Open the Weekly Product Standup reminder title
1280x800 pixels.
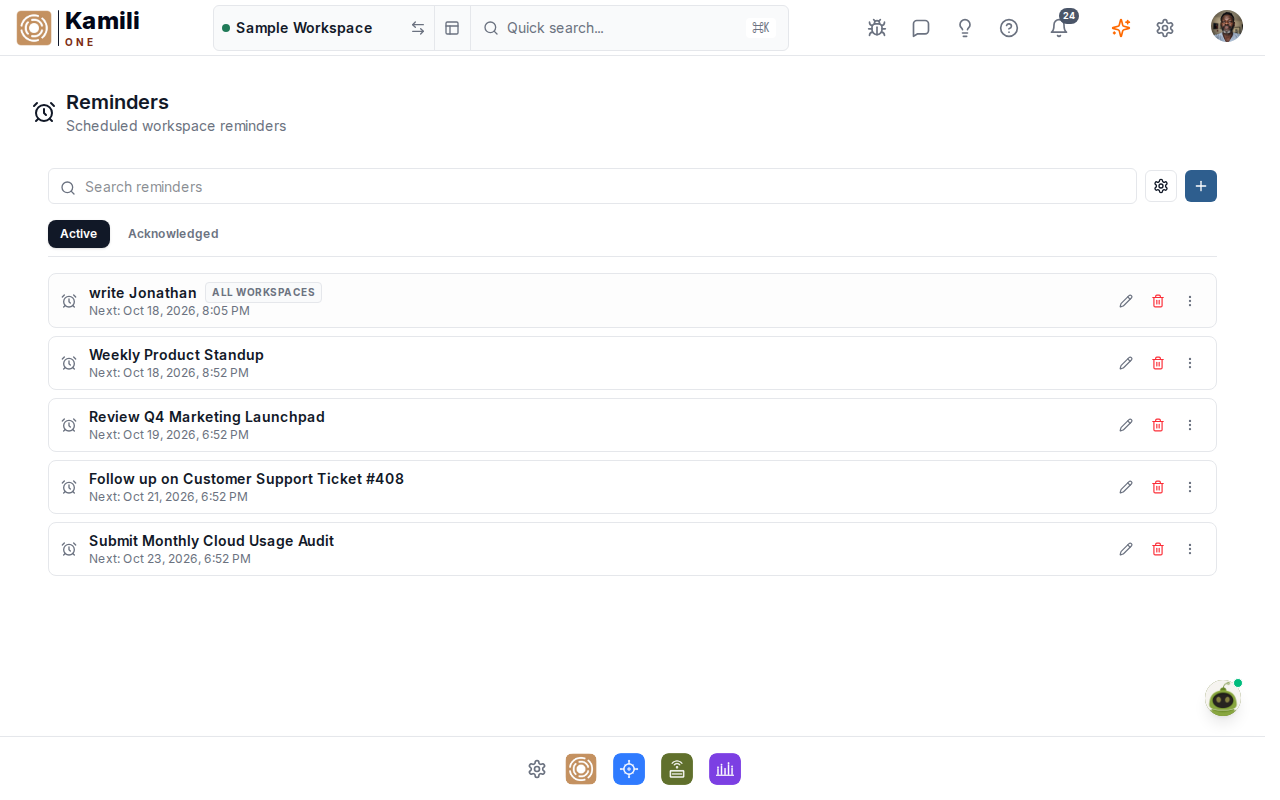pos(176,355)
